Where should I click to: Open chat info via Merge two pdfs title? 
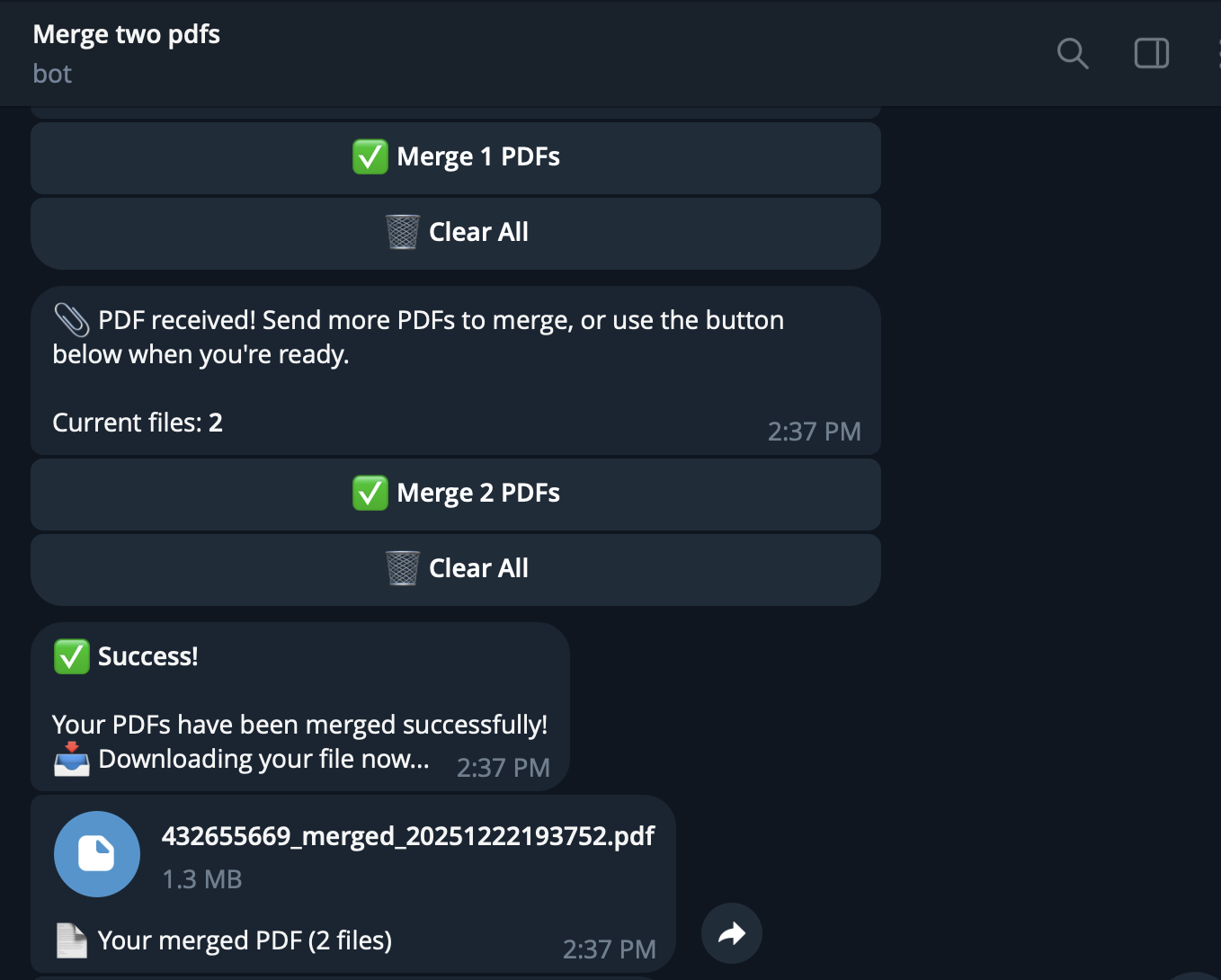pos(127,34)
